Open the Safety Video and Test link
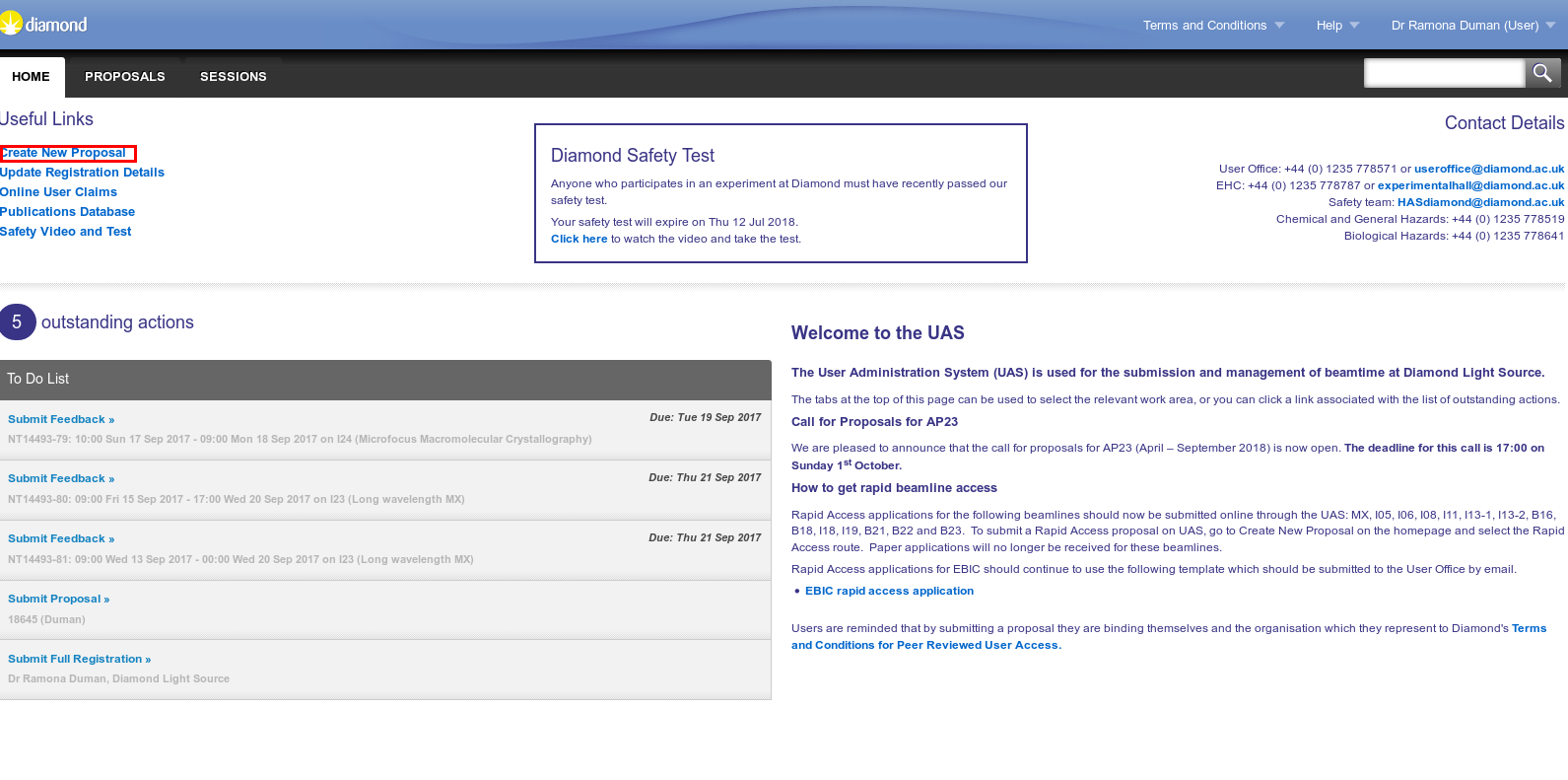Screen dimensions: 1568x780 65,232
